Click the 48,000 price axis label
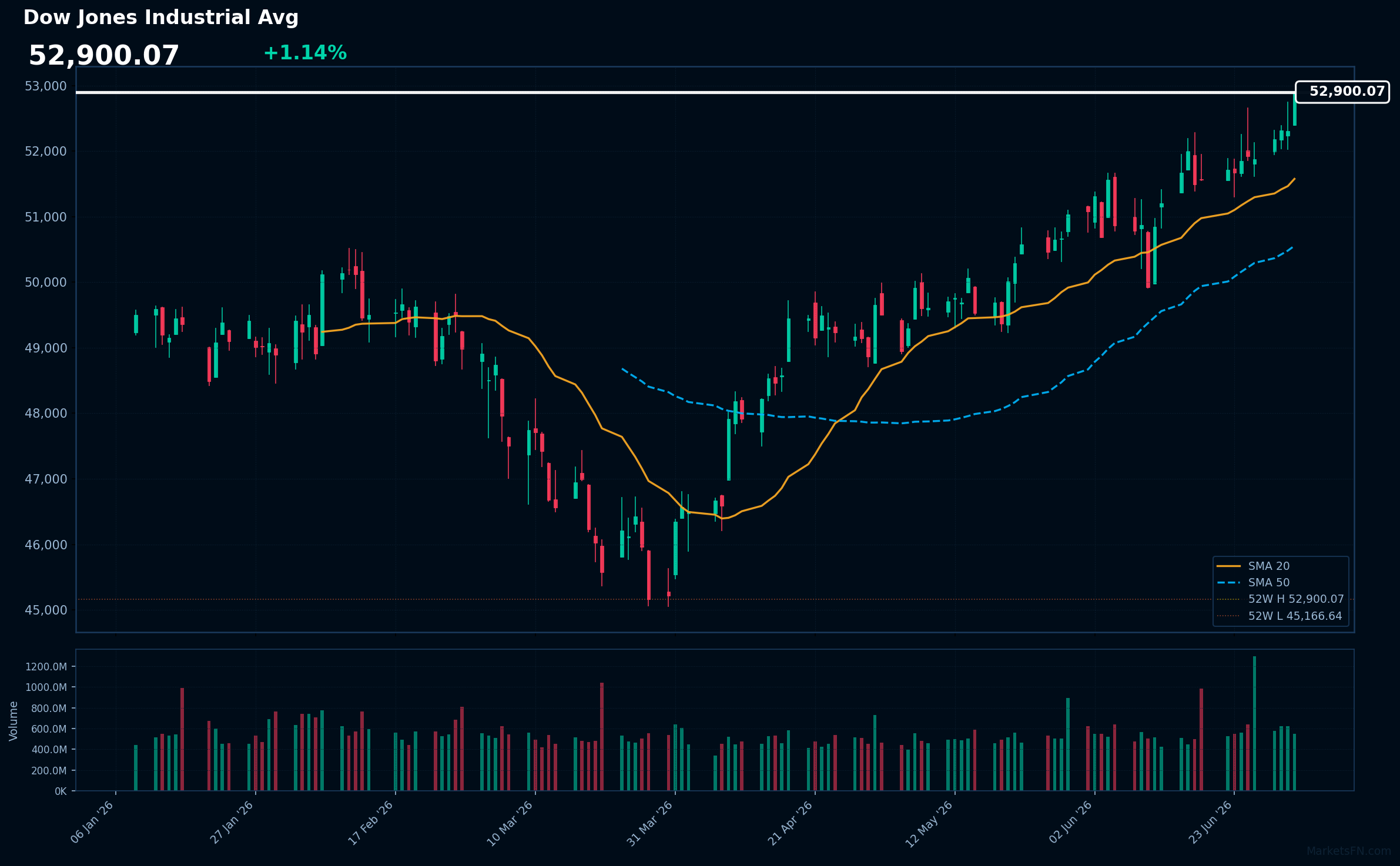1400x866 pixels. tap(46, 414)
